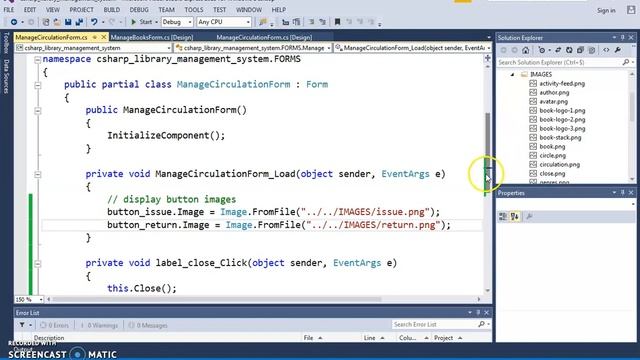640x360 pixels.
Task: Toggle the 0 Errors filter in Error List
Action: pyautogui.click(x=55, y=325)
